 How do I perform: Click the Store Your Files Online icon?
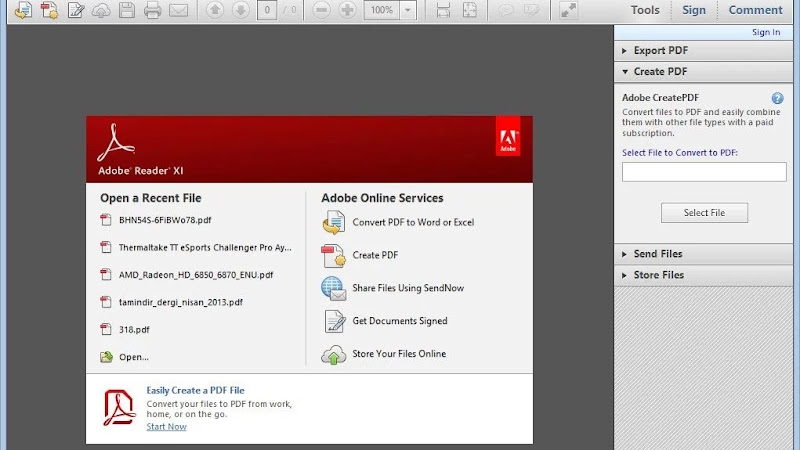click(x=333, y=354)
